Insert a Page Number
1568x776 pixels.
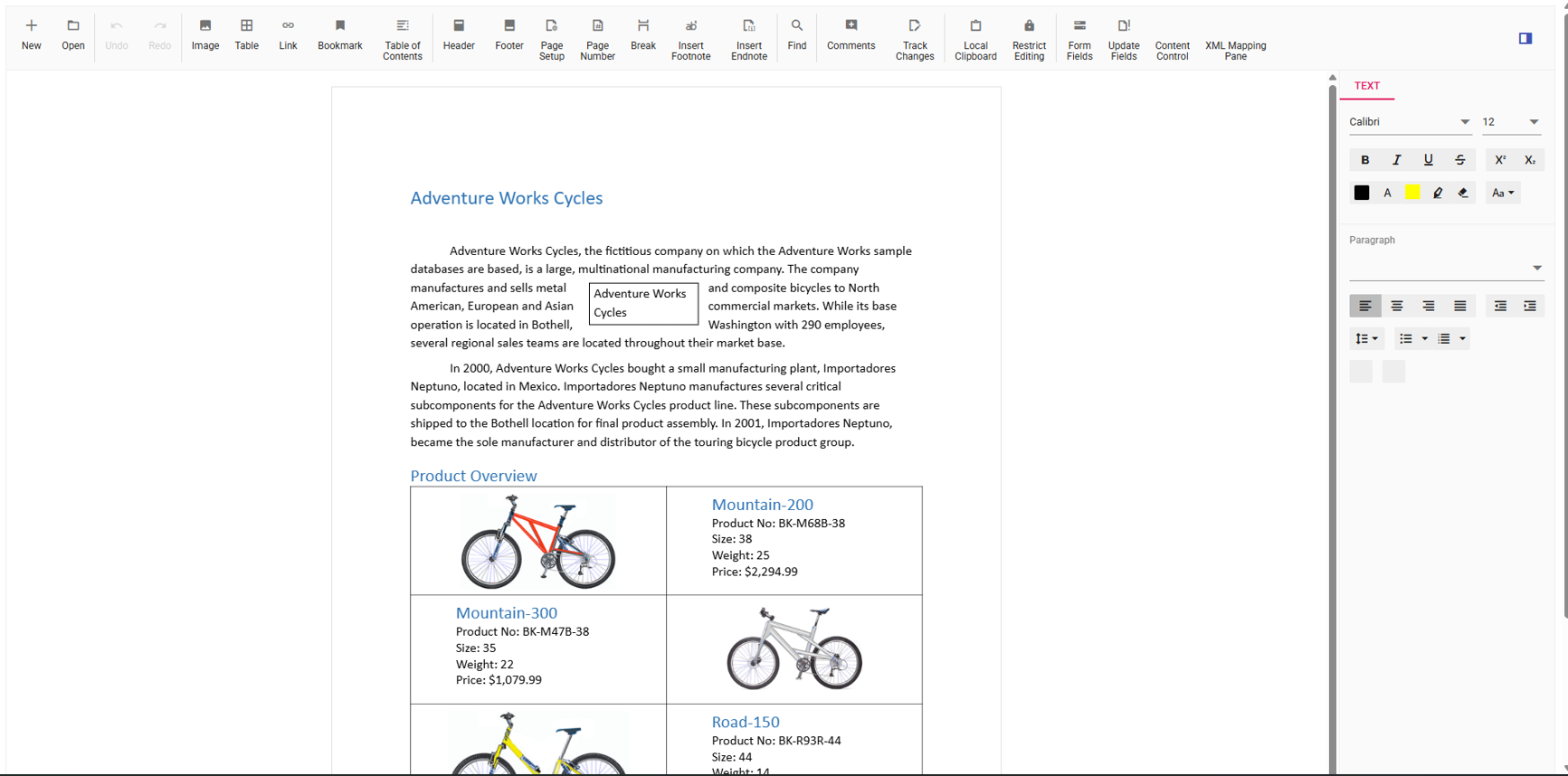597,39
